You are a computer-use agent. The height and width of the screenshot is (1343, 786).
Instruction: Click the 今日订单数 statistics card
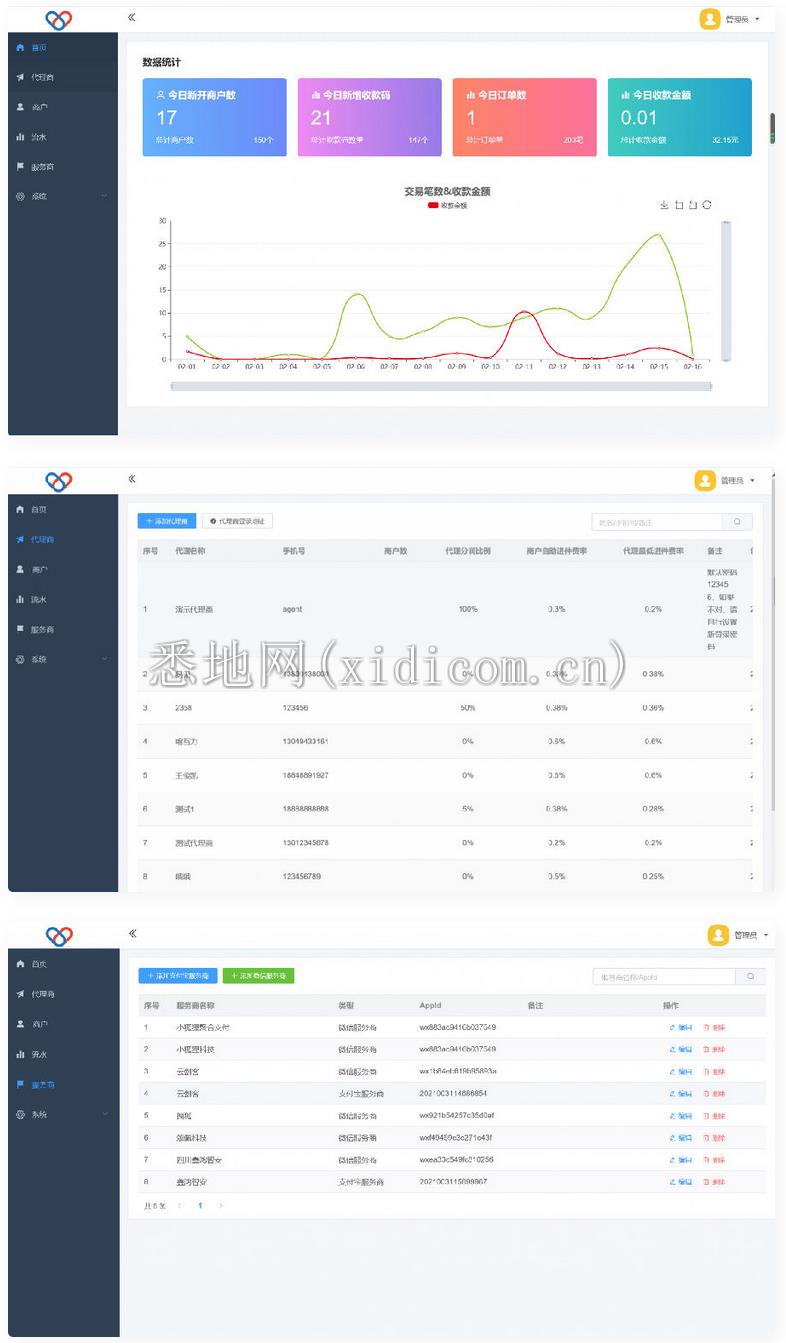[525, 117]
